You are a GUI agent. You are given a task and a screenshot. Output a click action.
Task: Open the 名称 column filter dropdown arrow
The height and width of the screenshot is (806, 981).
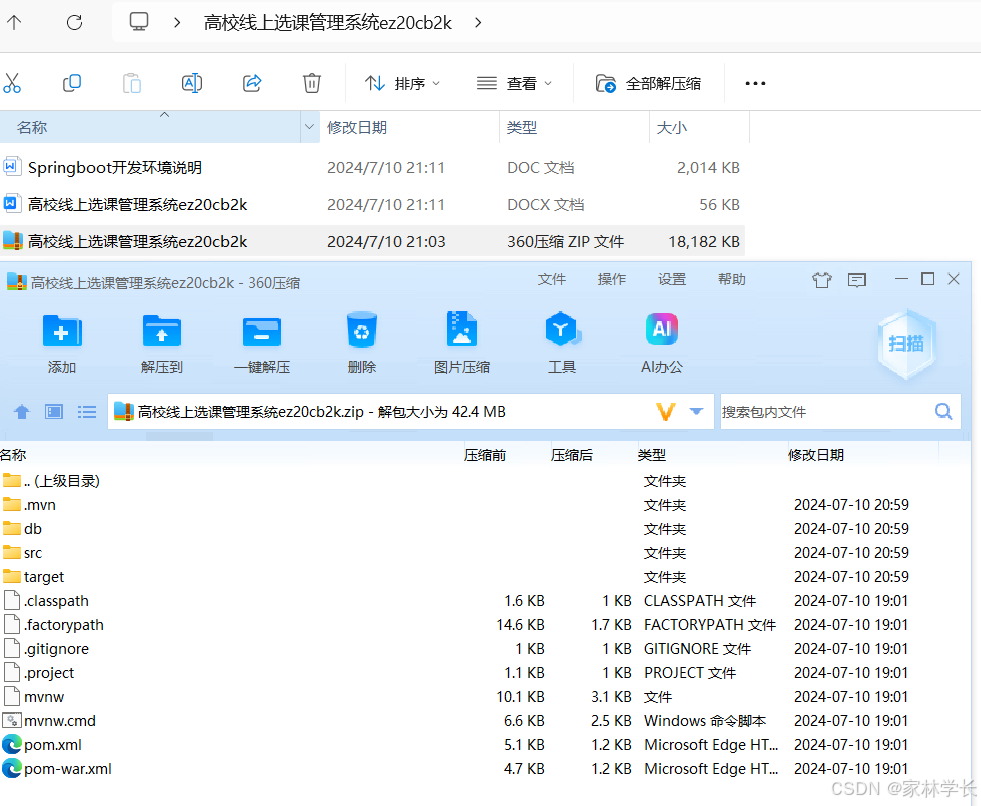point(309,127)
